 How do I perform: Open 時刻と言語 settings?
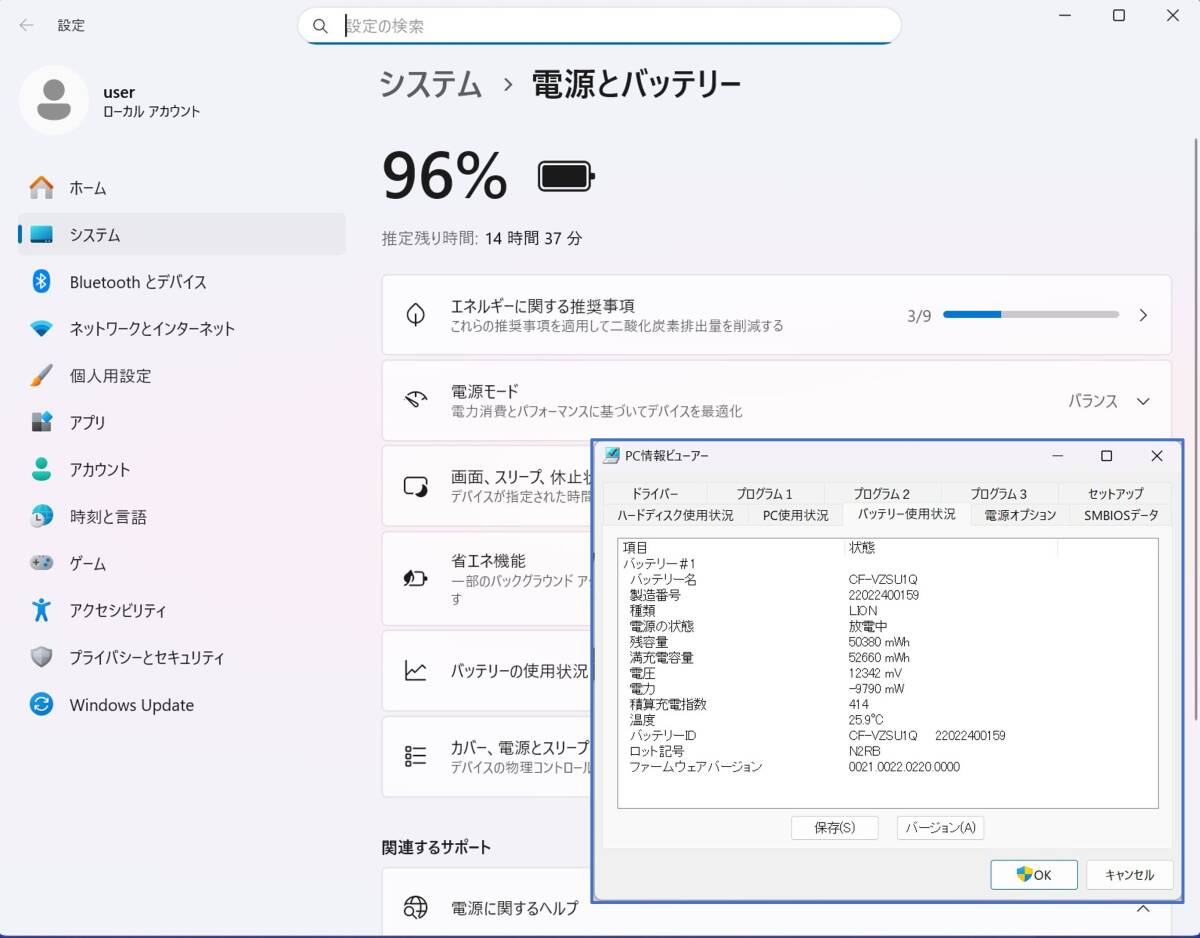coord(107,517)
